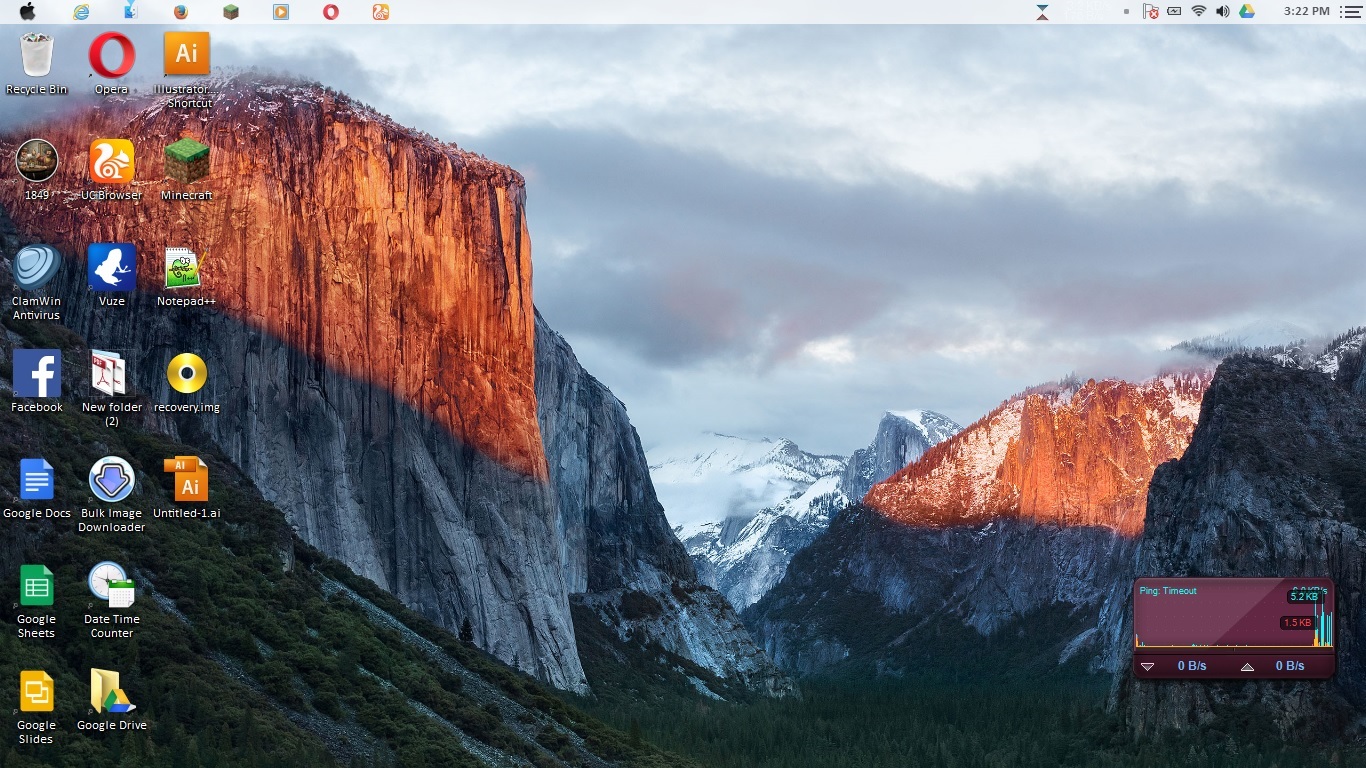Click the Firefox icon in top bar
Viewport: 1366px width, 768px height.
(181, 12)
